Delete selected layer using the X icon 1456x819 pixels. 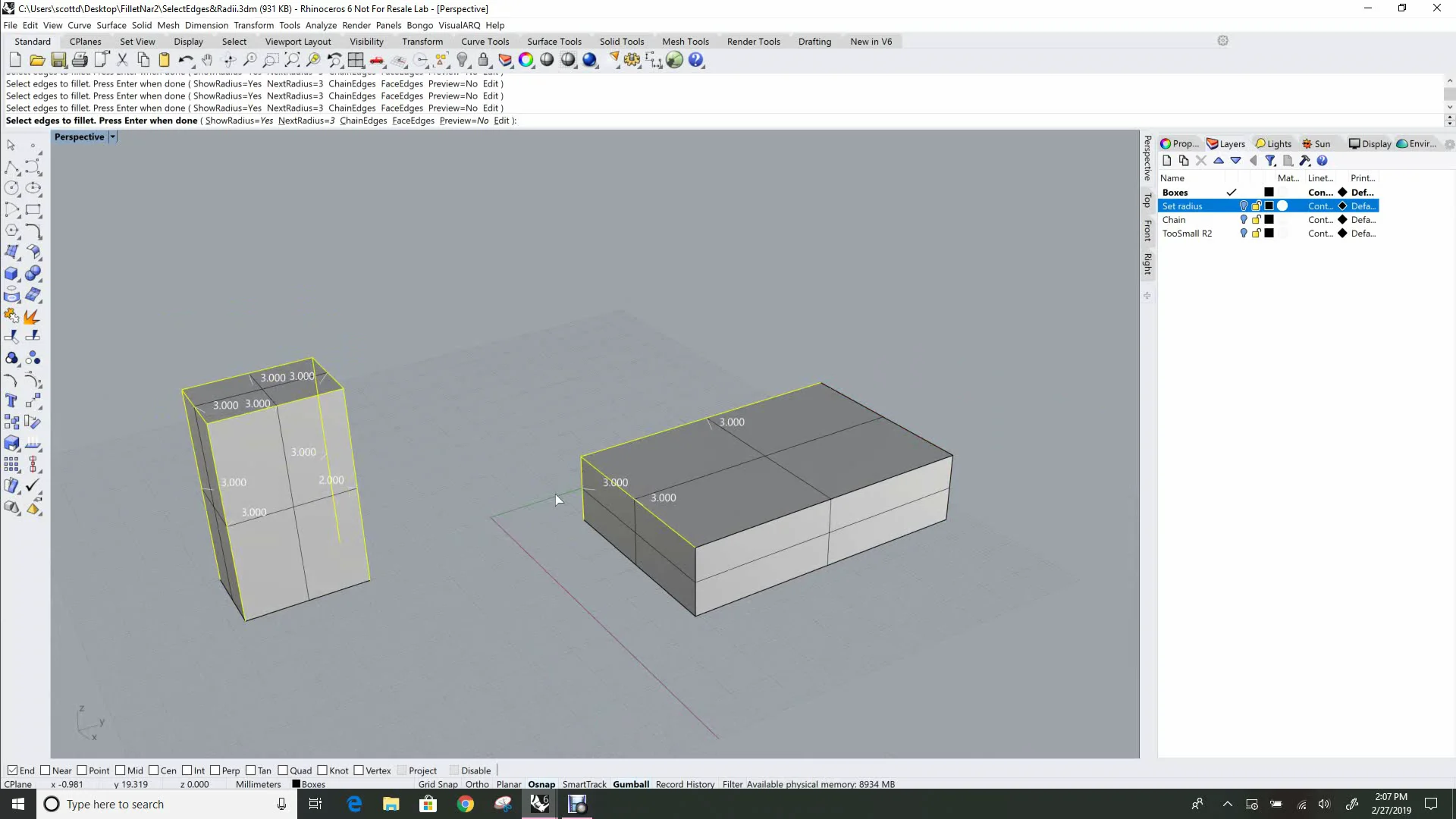[x=1200, y=161]
